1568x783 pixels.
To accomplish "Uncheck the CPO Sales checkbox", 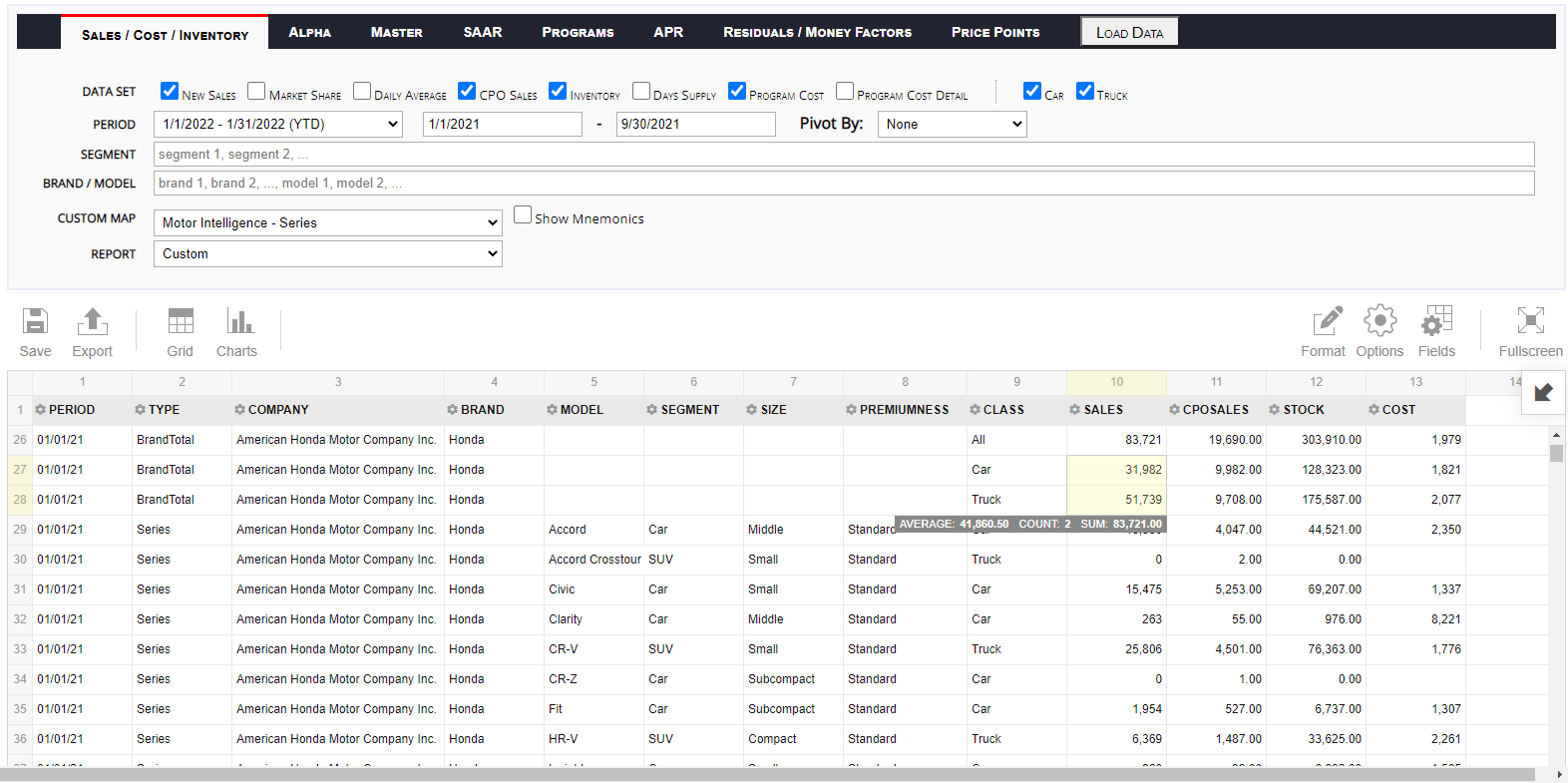I will pos(467,91).
